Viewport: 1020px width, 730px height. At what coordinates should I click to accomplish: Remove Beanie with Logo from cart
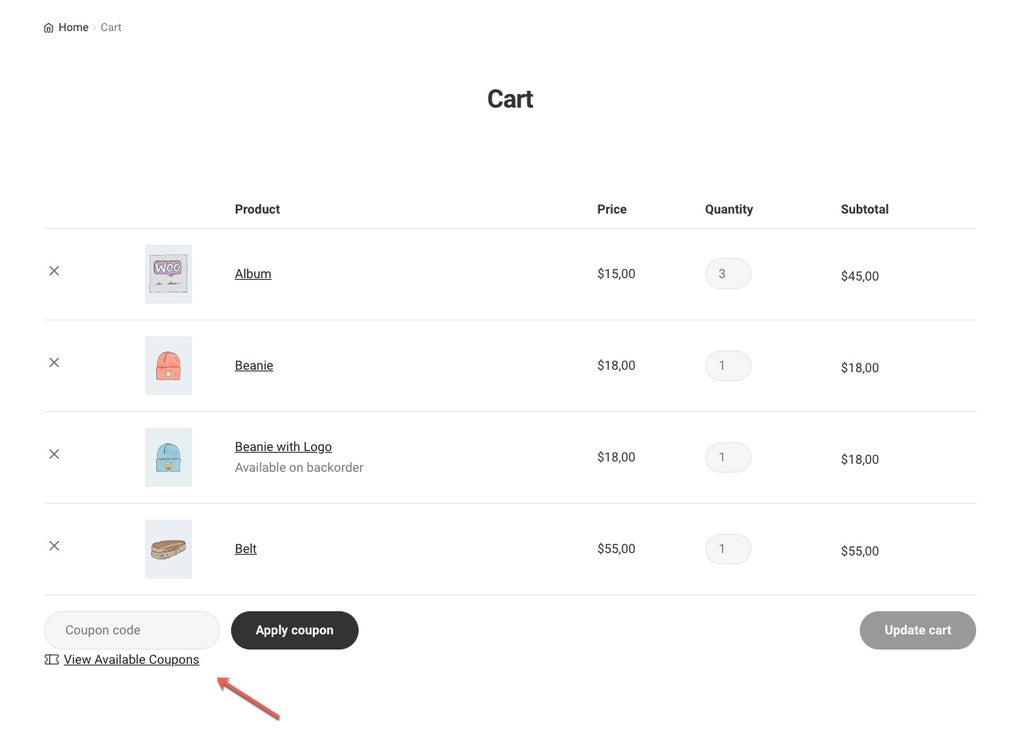point(54,454)
